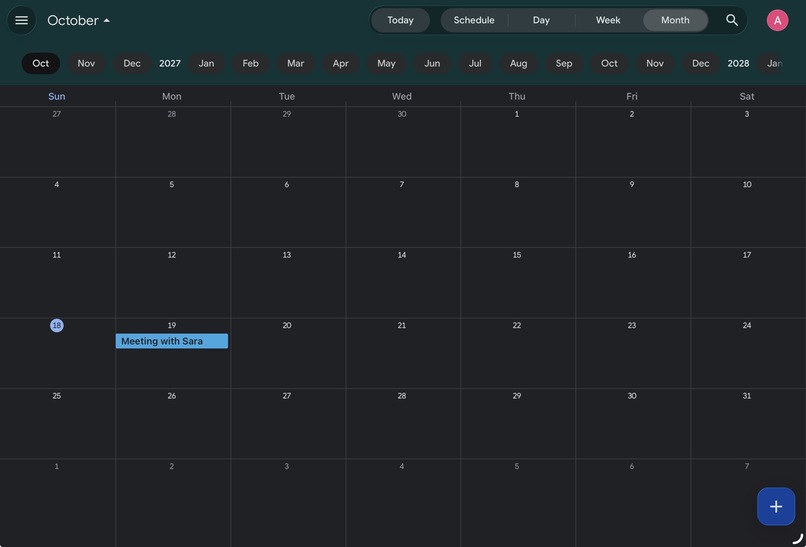Select Monday the 19th date number
This screenshot has height=547, width=806.
tap(172, 325)
